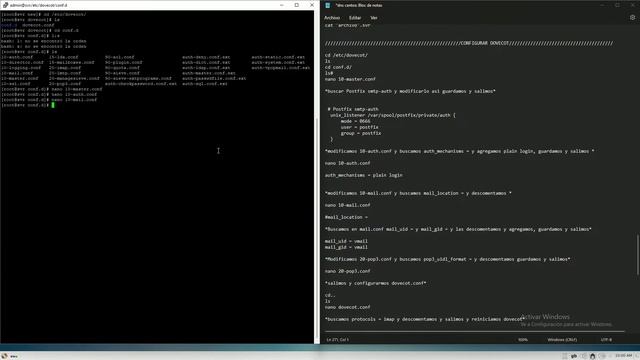Click 'nano 10-mail.conf' line in Notepad
This screenshot has height=360, width=640.
[x=347, y=205]
